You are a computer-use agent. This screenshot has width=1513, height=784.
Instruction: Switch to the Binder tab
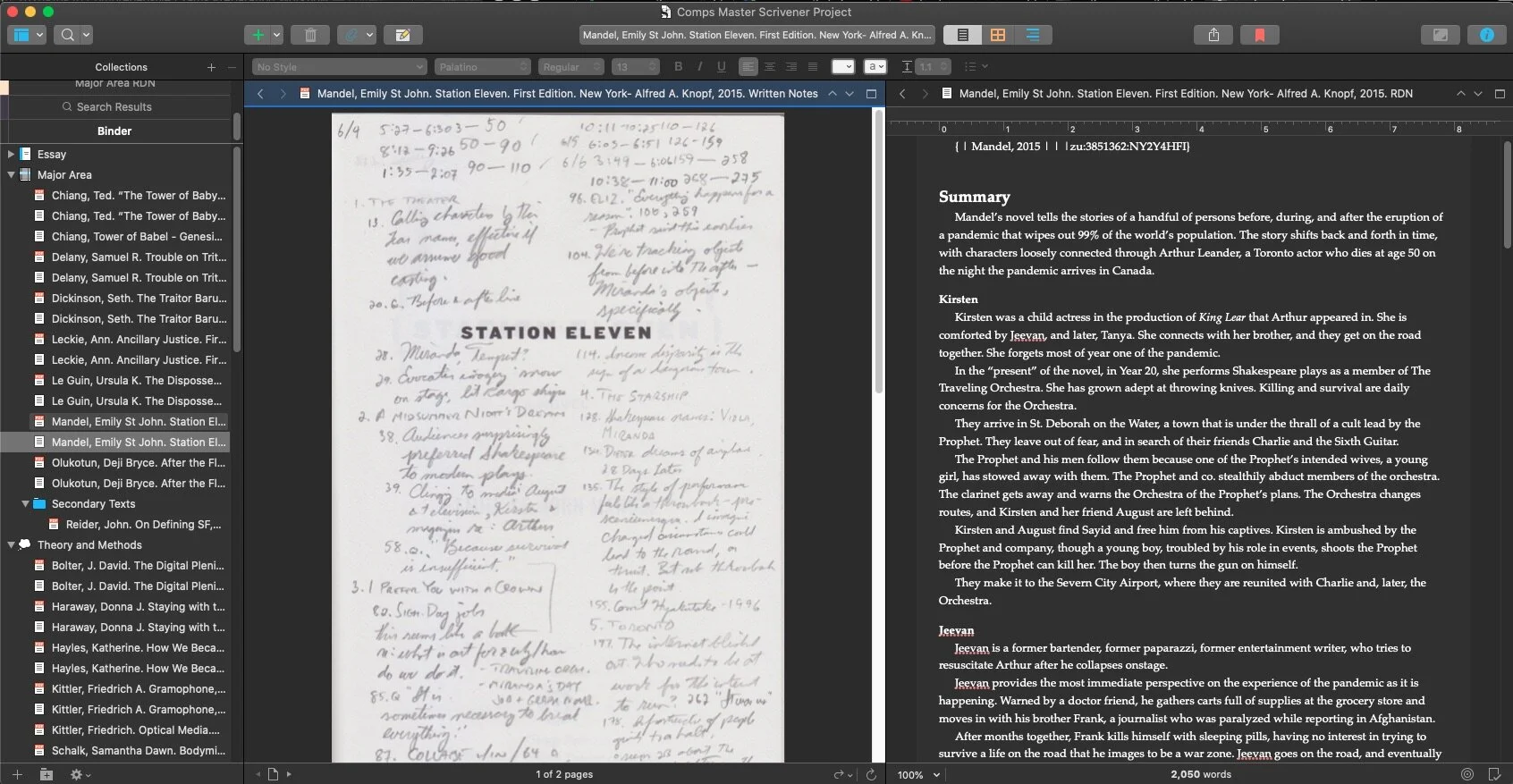114,131
